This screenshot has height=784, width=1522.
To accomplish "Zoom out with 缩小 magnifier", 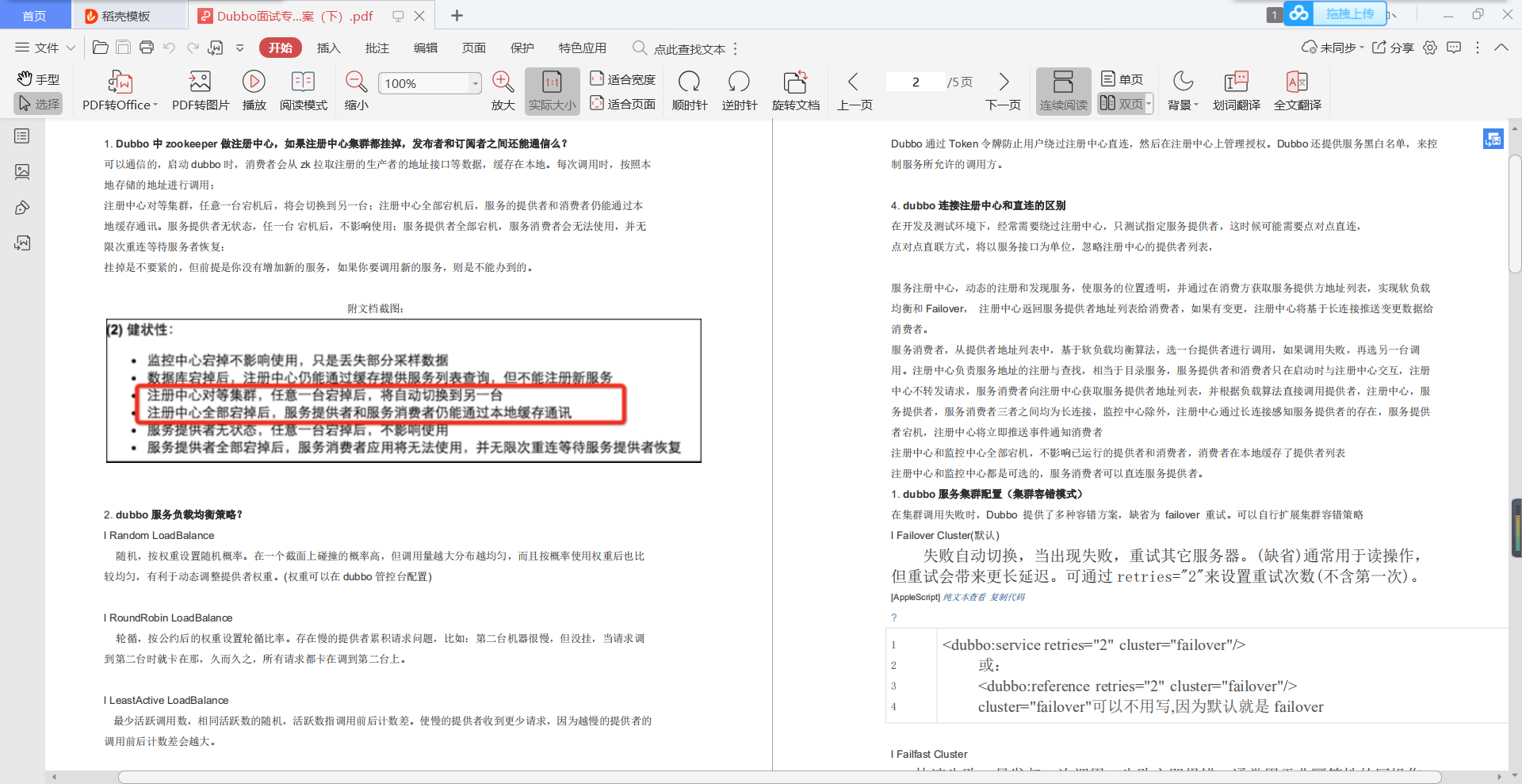I will 356,91.
